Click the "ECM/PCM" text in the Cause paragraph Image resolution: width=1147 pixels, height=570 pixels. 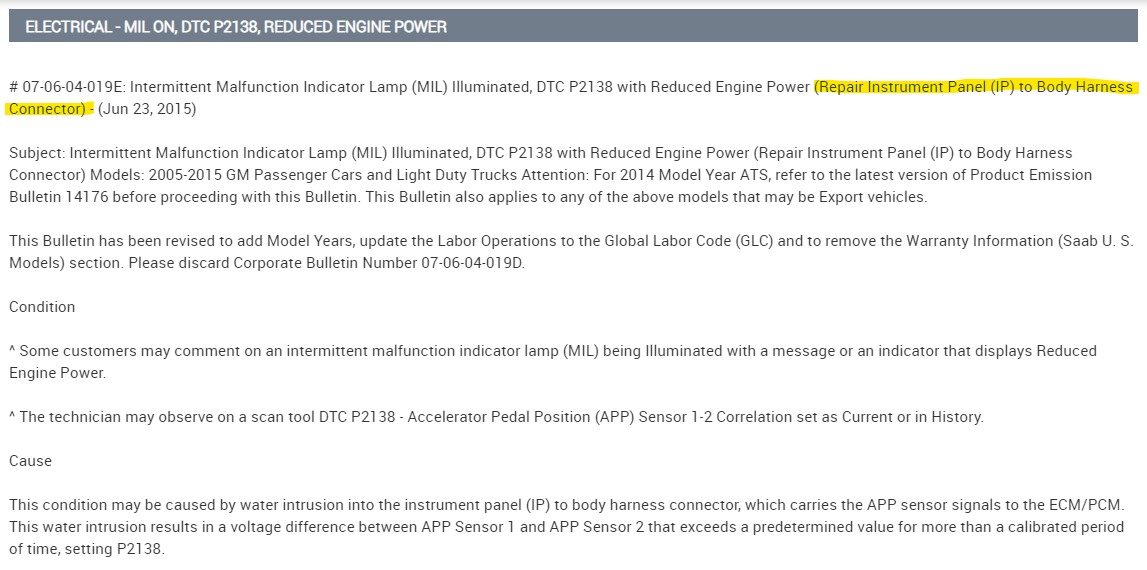click(1096, 505)
